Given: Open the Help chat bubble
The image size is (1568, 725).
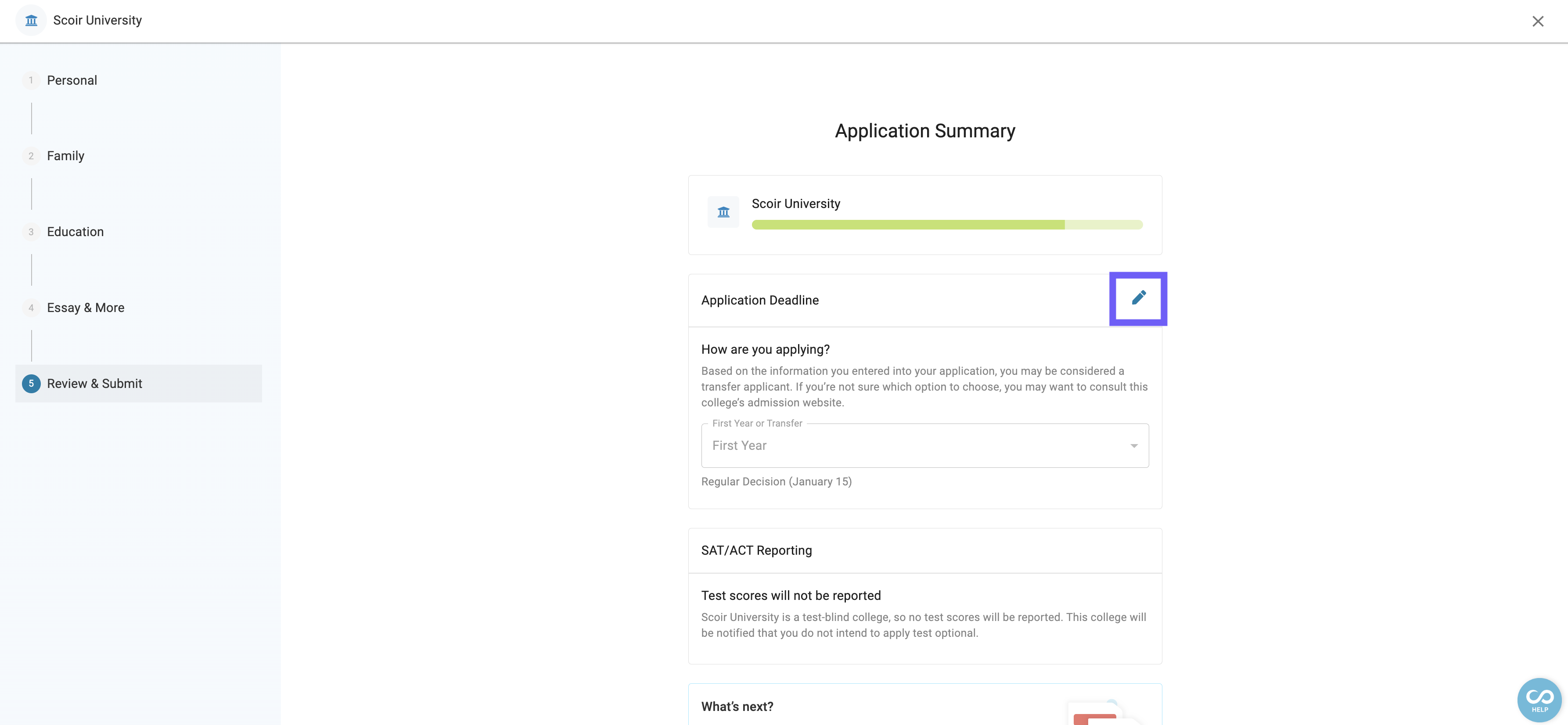Looking at the screenshot, I should click(x=1539, y=700).
